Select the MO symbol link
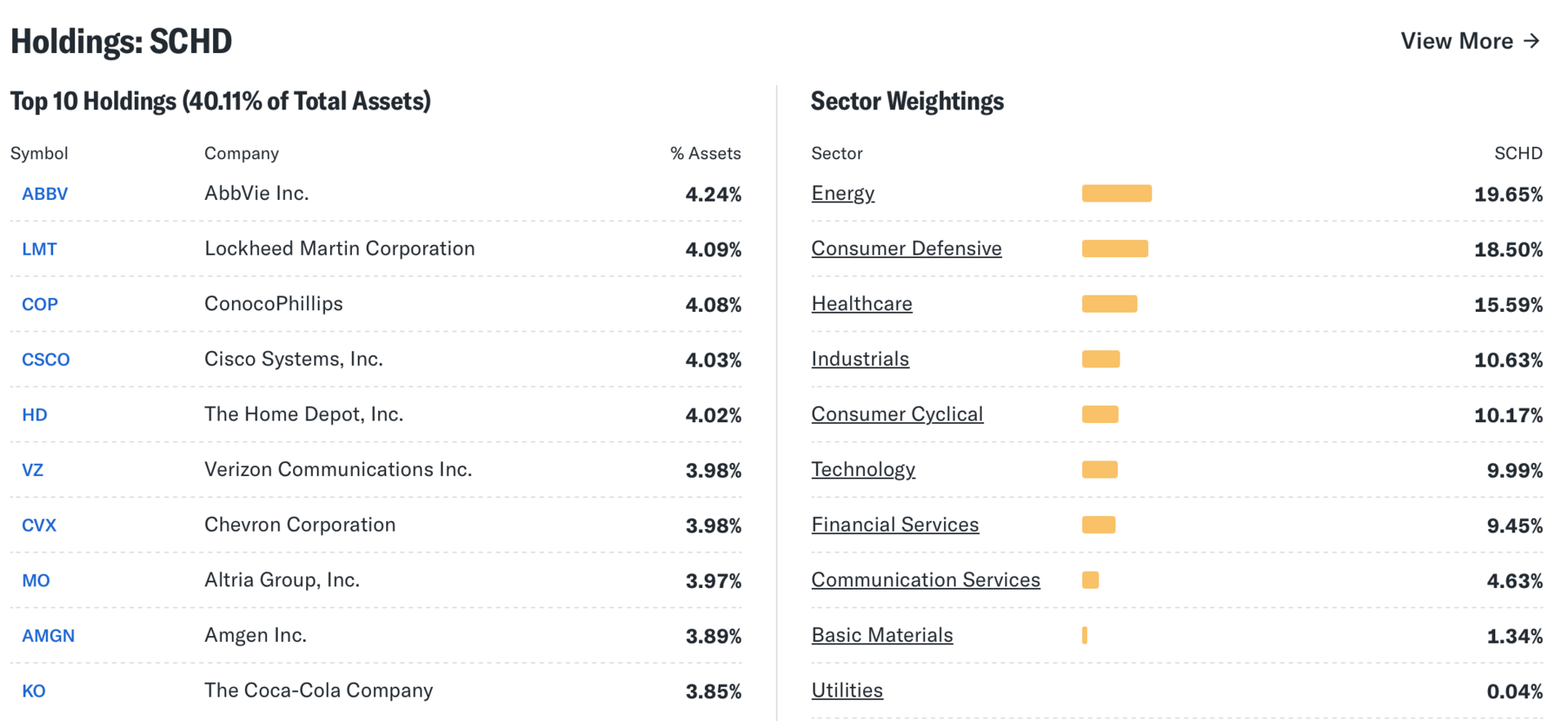This screenshot has width=1568, height=721. click(36, 581)
